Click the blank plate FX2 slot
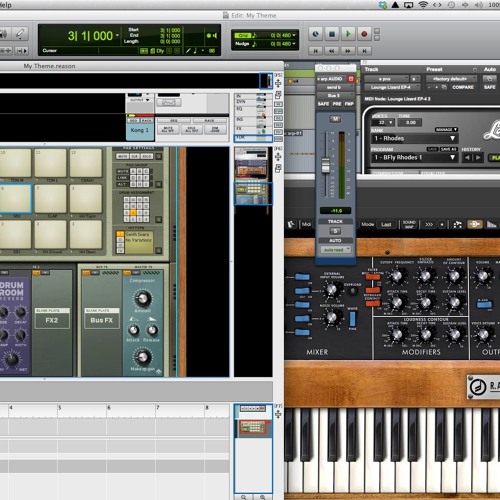 pyautogui.click(x=52, y=318)
